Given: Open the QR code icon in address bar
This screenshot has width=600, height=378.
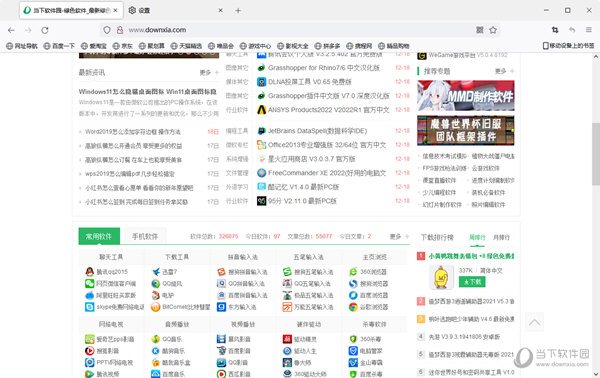Looking at the screenshot, I should [x=479, y=30].
